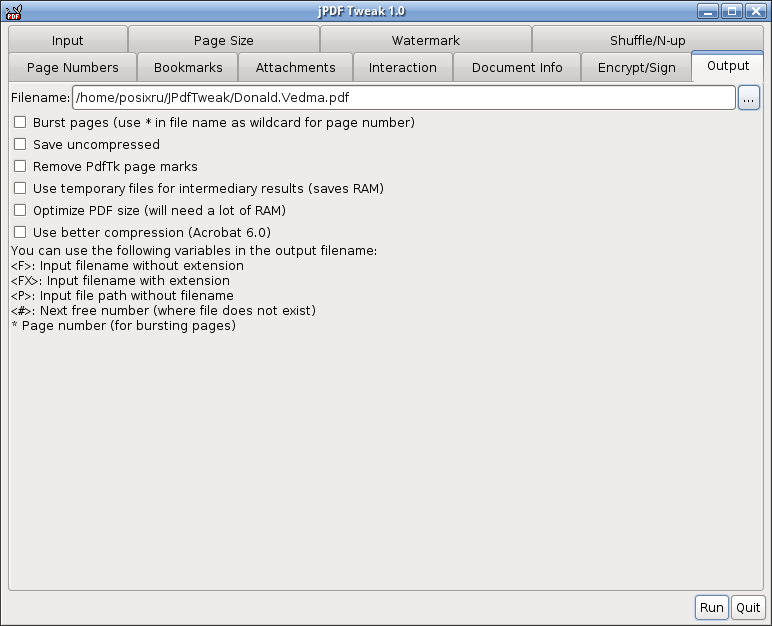Enable the Burst pages checkbox
Screen dimensions: 772x626
(20, 122)
